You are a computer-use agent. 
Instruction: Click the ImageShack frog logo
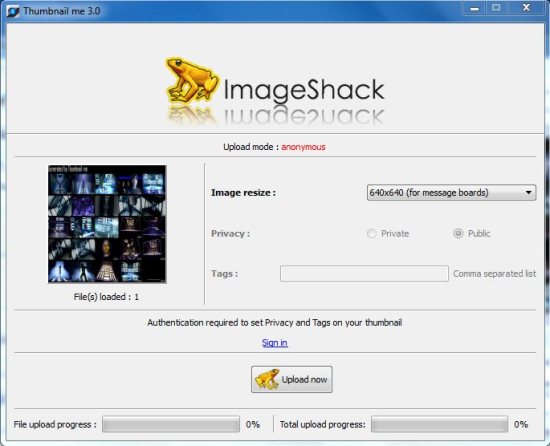[192, 80]
